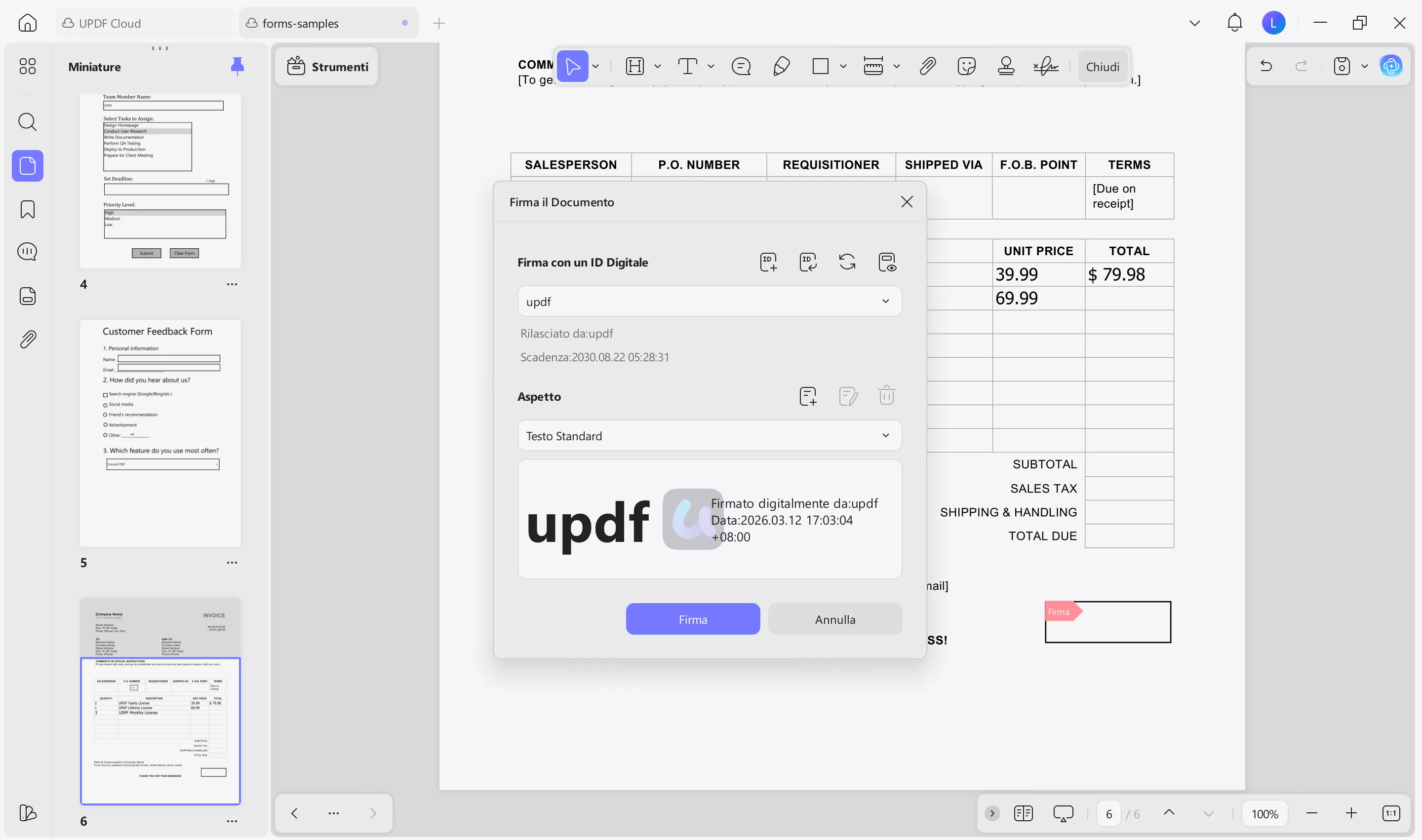Screen dimensions: 1422x840
Task: Expand the updf digital ID dropdown
Action: point(885,301)
